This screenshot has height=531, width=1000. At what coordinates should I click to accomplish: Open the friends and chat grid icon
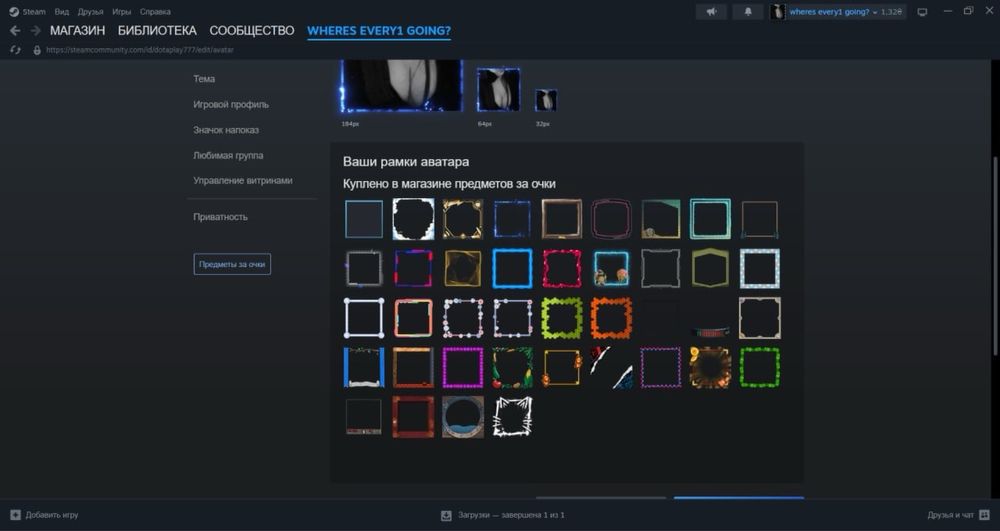[x=984, y=514]
